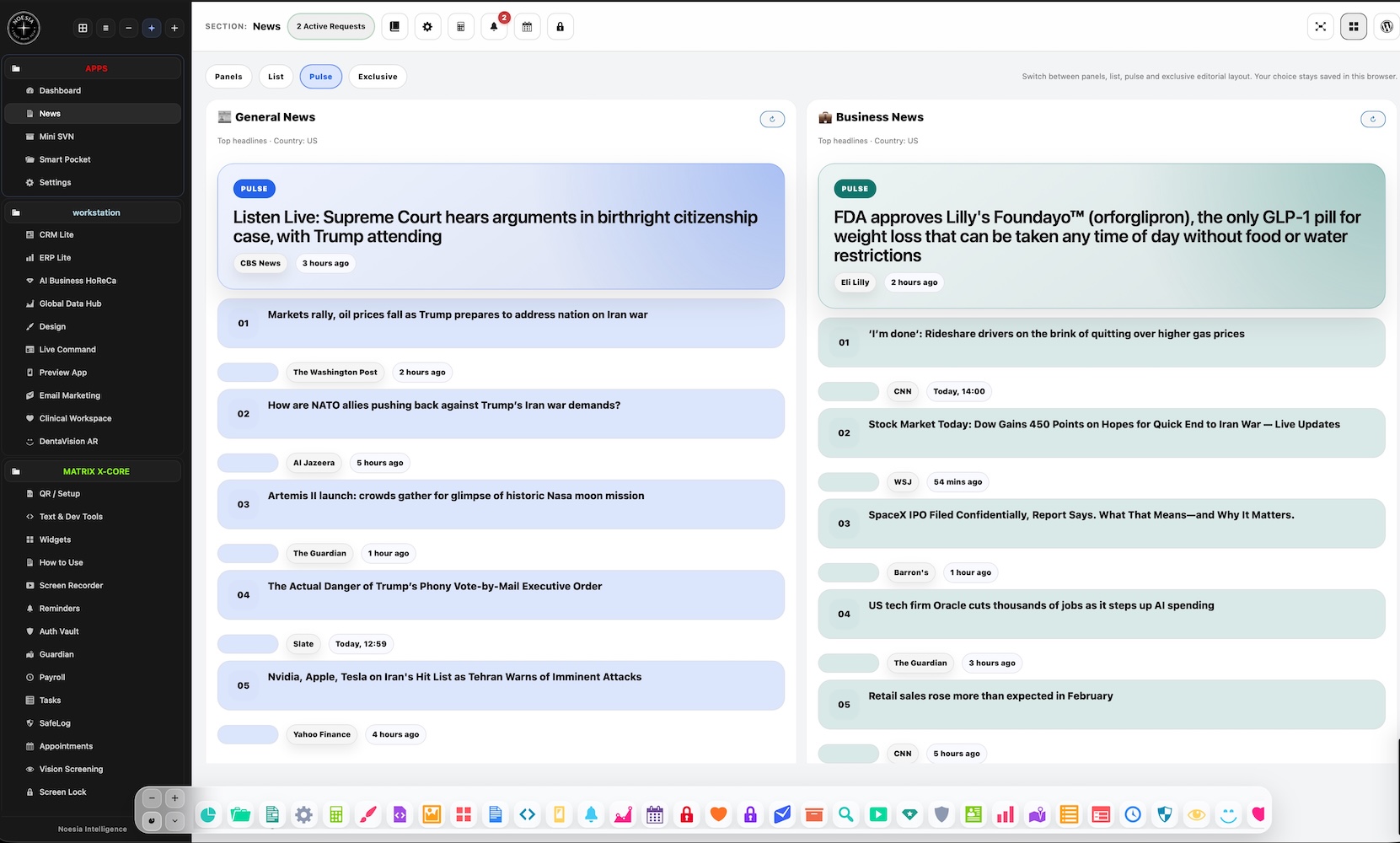Click the Noesia logo in sidebar
The height and width of the screenshot is (843, 1400).
click(x=24, y=28)
